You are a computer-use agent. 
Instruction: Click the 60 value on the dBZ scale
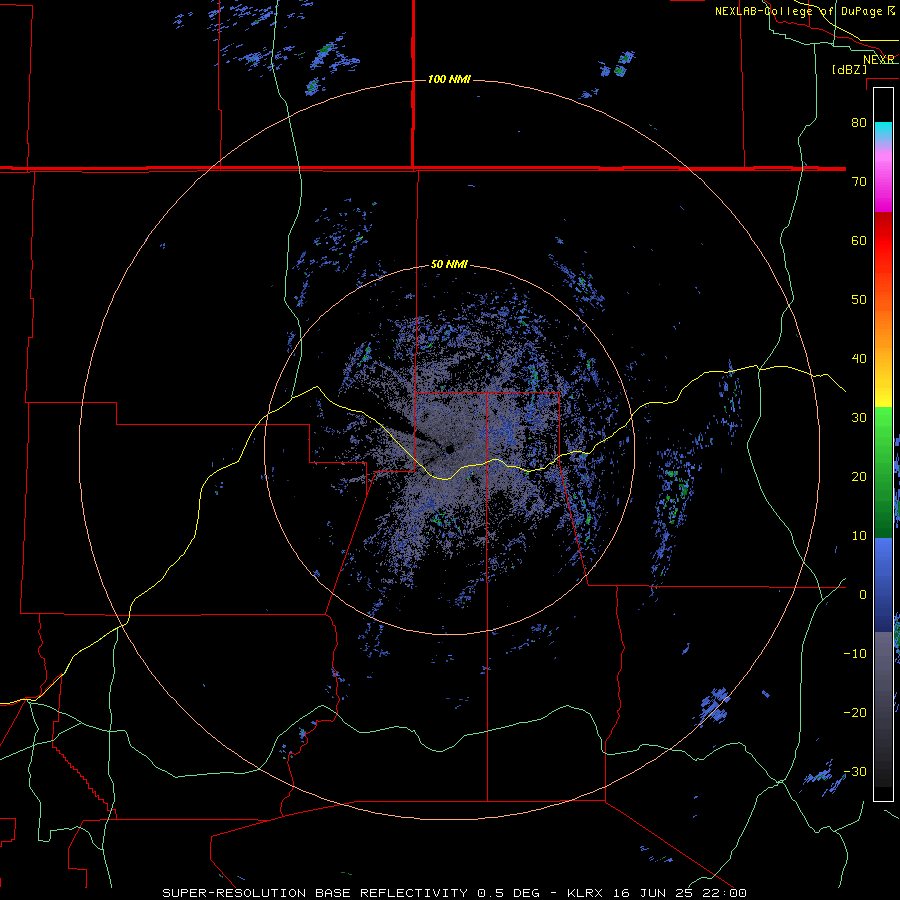tap(859, 241)
